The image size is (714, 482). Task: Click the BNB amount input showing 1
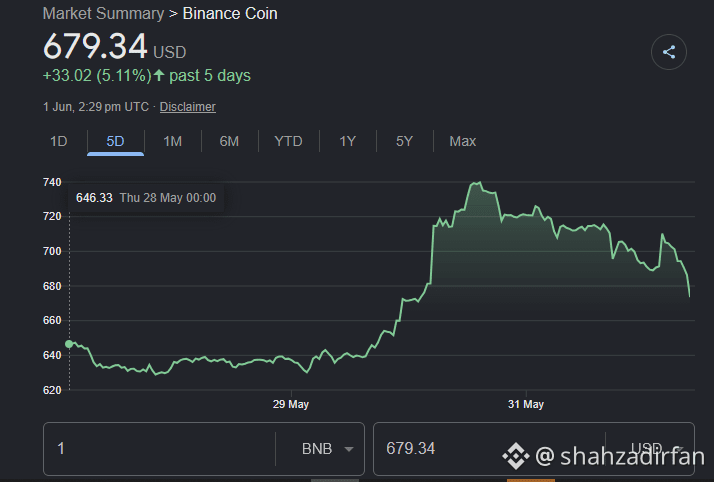[x=159, y=449]
